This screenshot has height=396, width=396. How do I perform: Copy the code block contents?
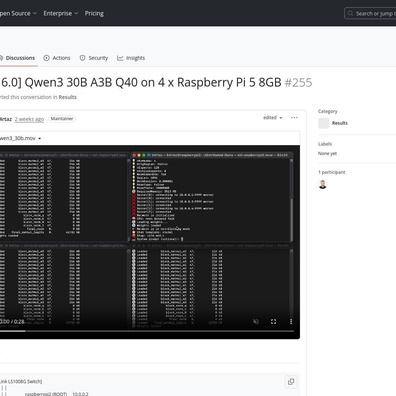click(291, 382)
